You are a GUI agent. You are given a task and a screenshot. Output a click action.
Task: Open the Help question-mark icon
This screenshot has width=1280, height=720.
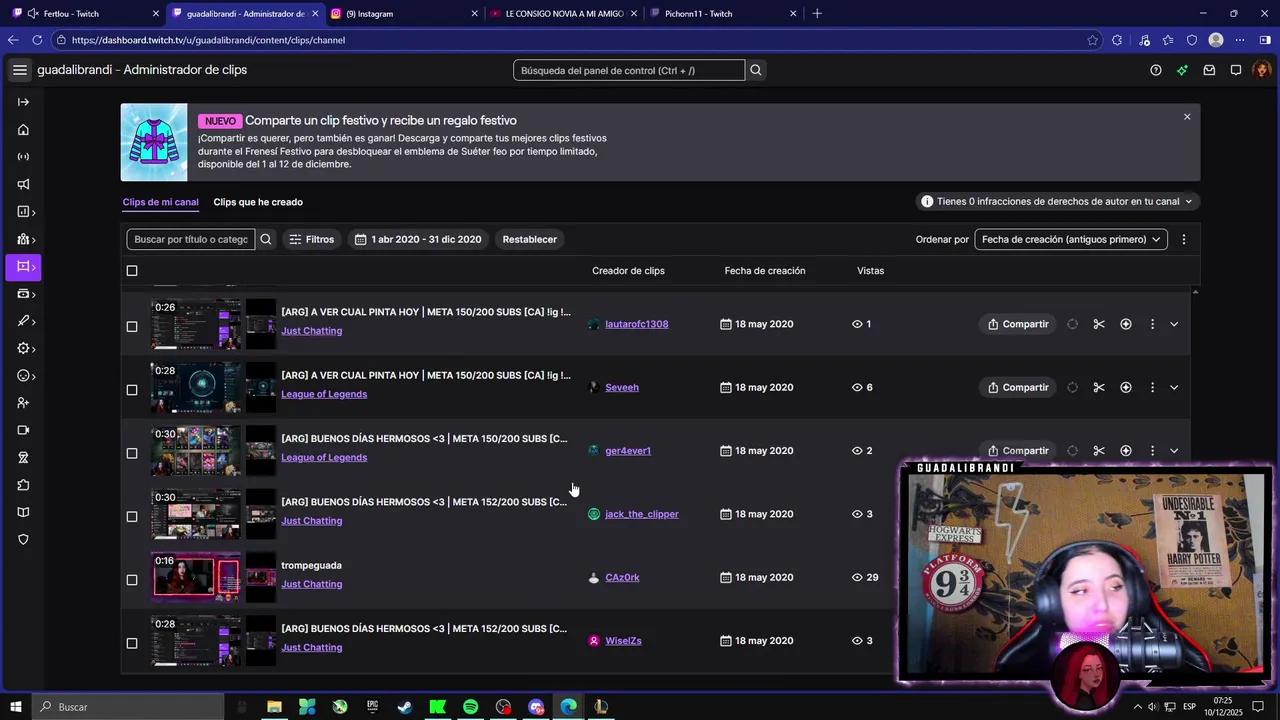click(x=1156, y=70)
